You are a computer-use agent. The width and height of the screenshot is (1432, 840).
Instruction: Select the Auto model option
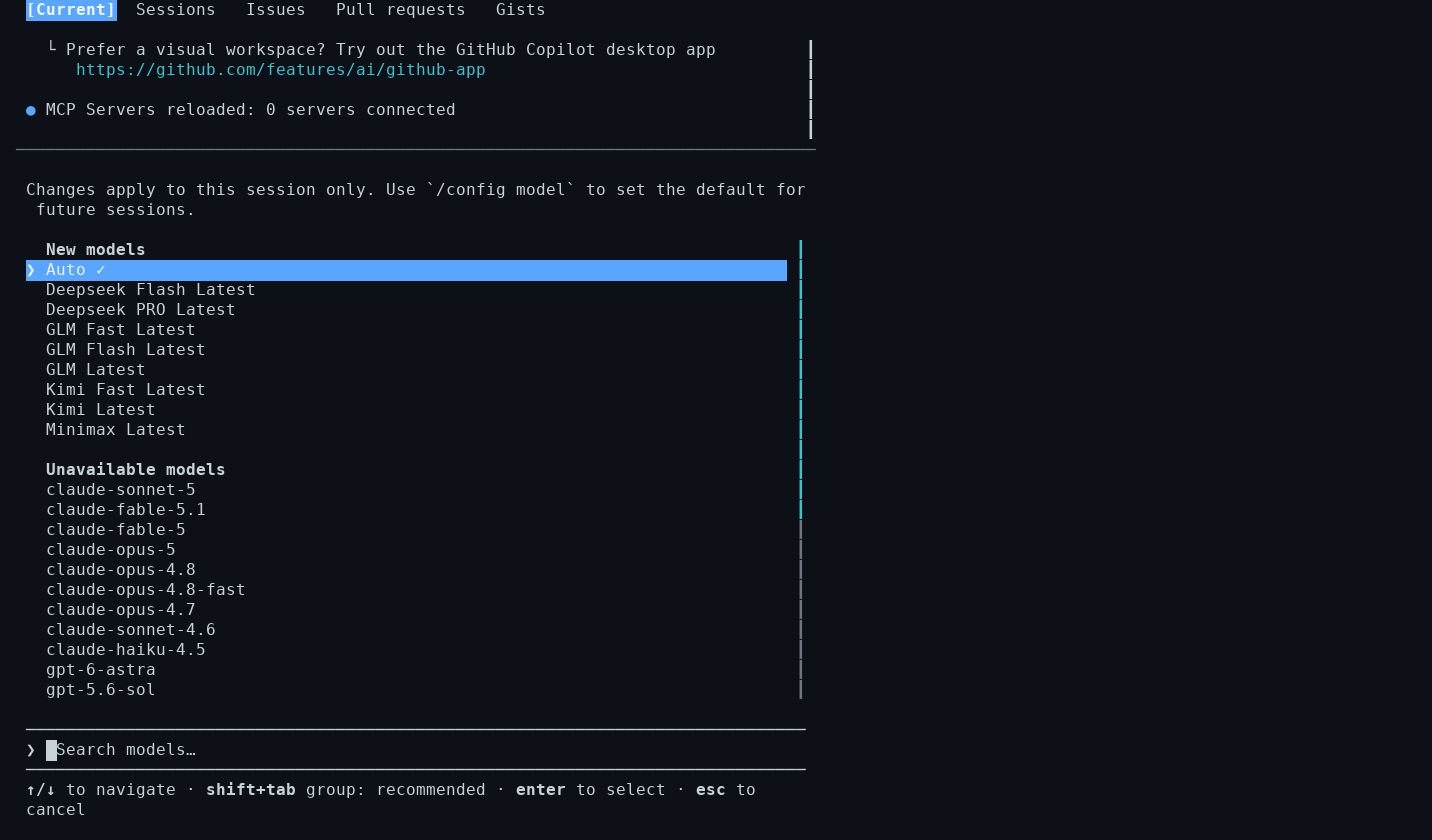tap(406, 270)
